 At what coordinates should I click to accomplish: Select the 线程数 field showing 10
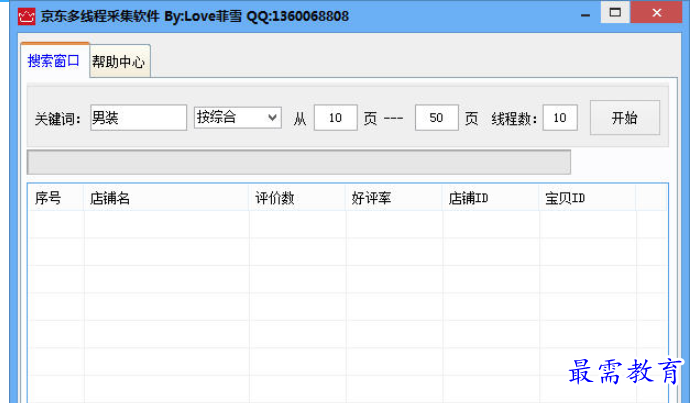tap(560, 117)
